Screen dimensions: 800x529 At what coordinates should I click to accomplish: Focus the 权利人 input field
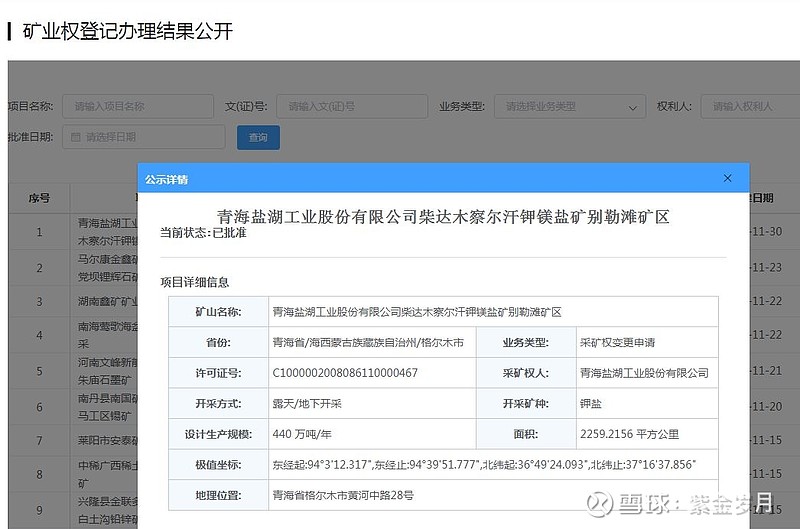click(750, 106)
